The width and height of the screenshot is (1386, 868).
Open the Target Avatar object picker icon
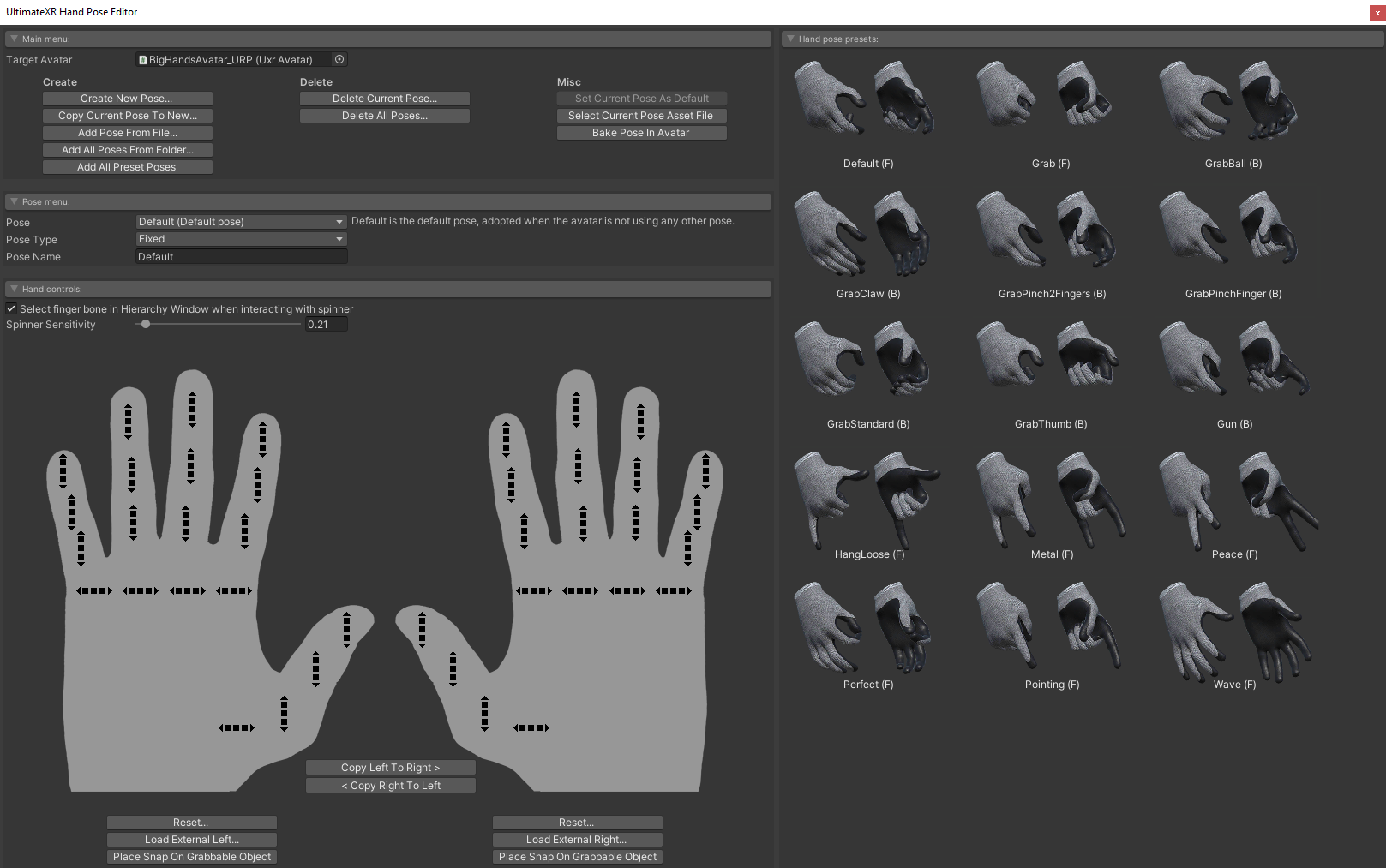coord(339,59)
